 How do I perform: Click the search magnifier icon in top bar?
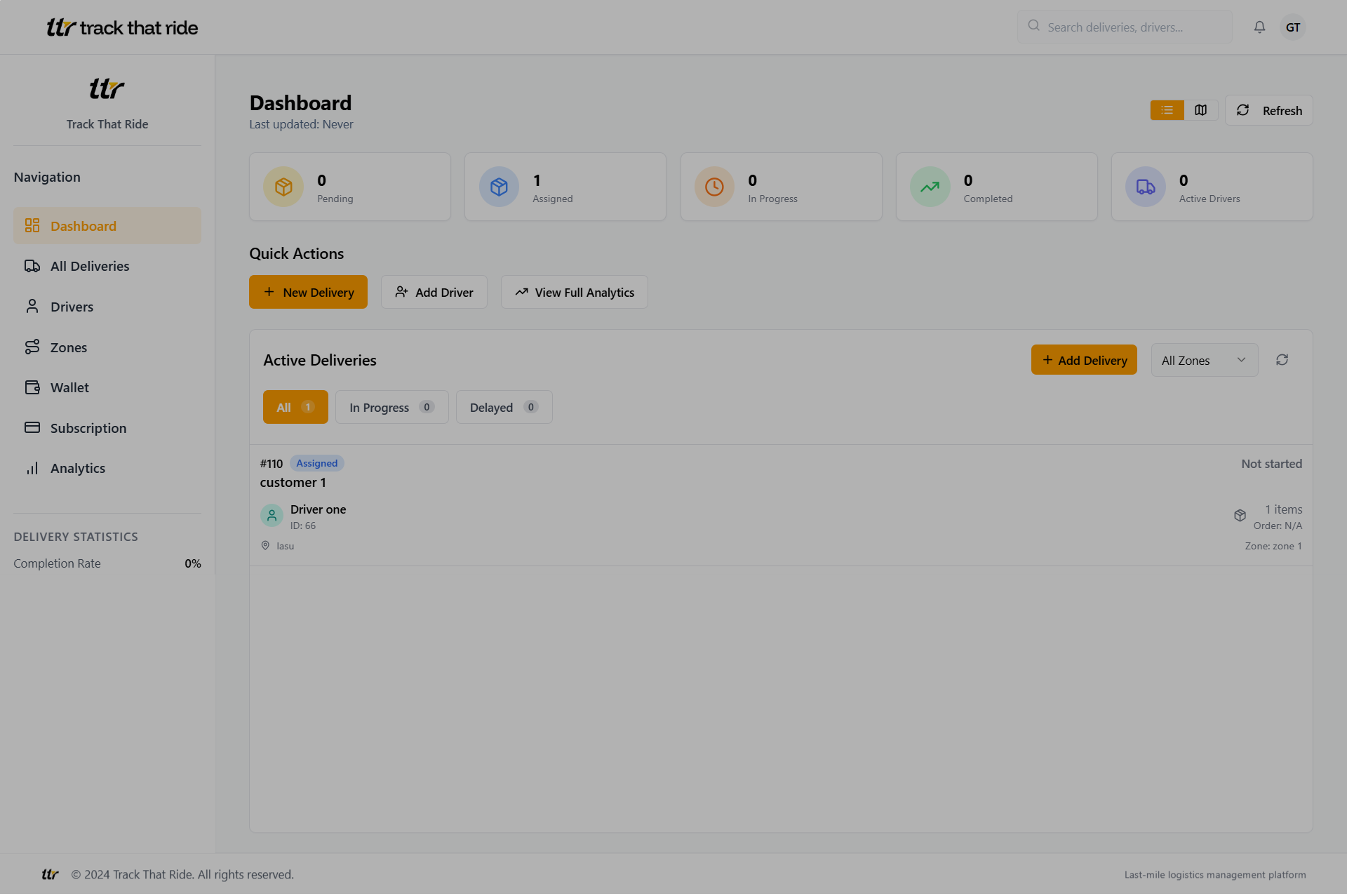[1033, 25]
